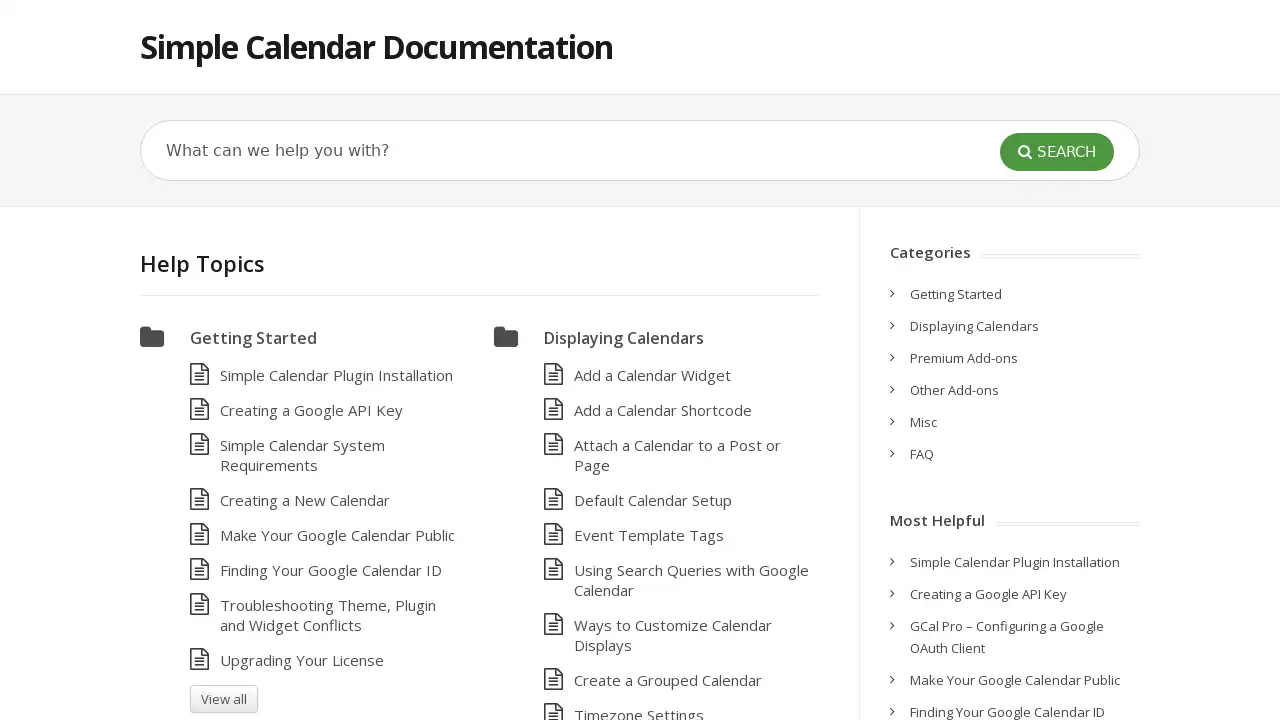Image resolution: width=1280 pixels, height=720 pixels.
Task: Click document icon beside Ways to Customize Calendar Displays
Action: 554,624
